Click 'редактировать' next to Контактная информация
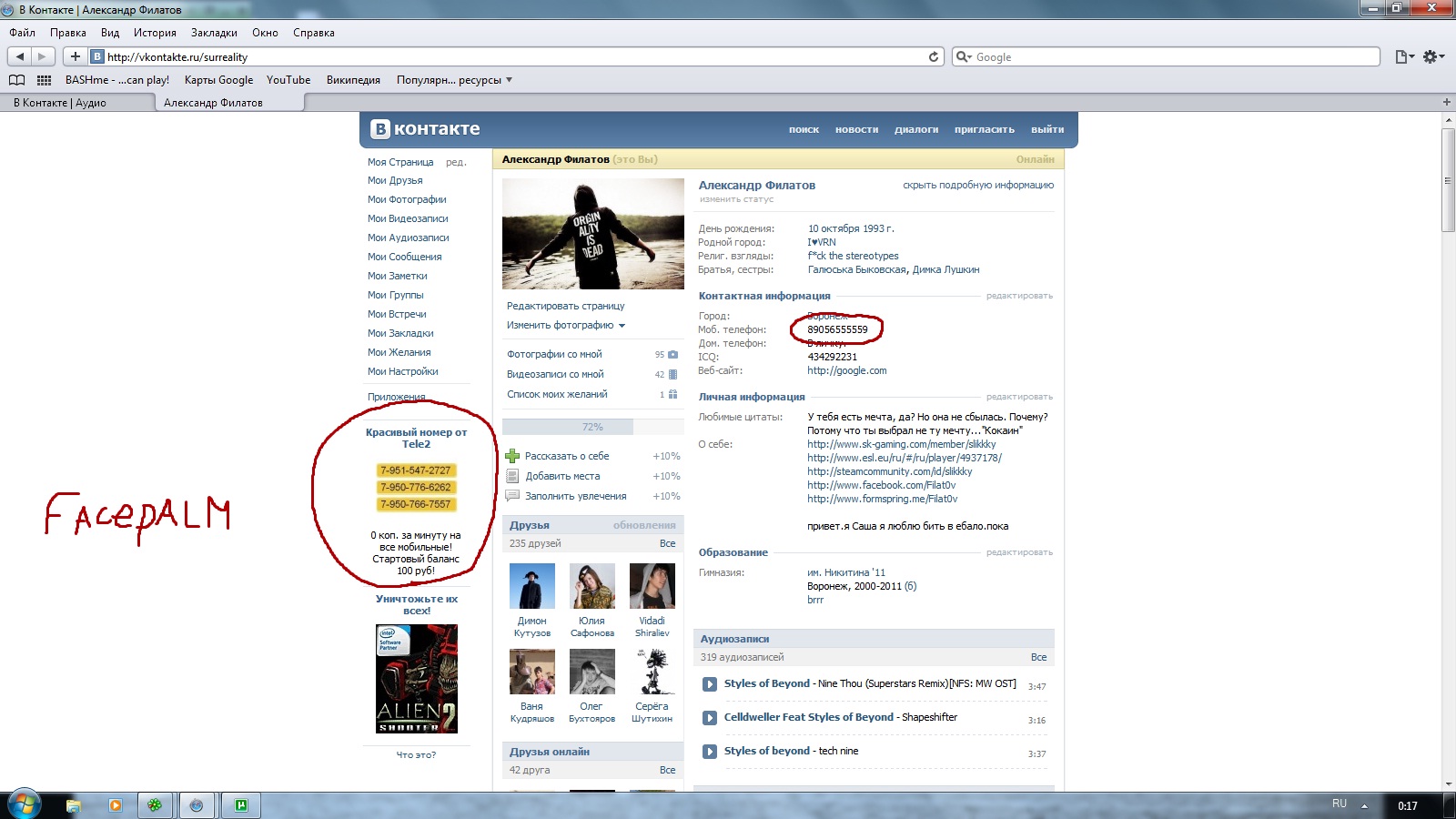Image resolution: width=1456 pixels, height=819 pixels. (x=1019, y=296)
